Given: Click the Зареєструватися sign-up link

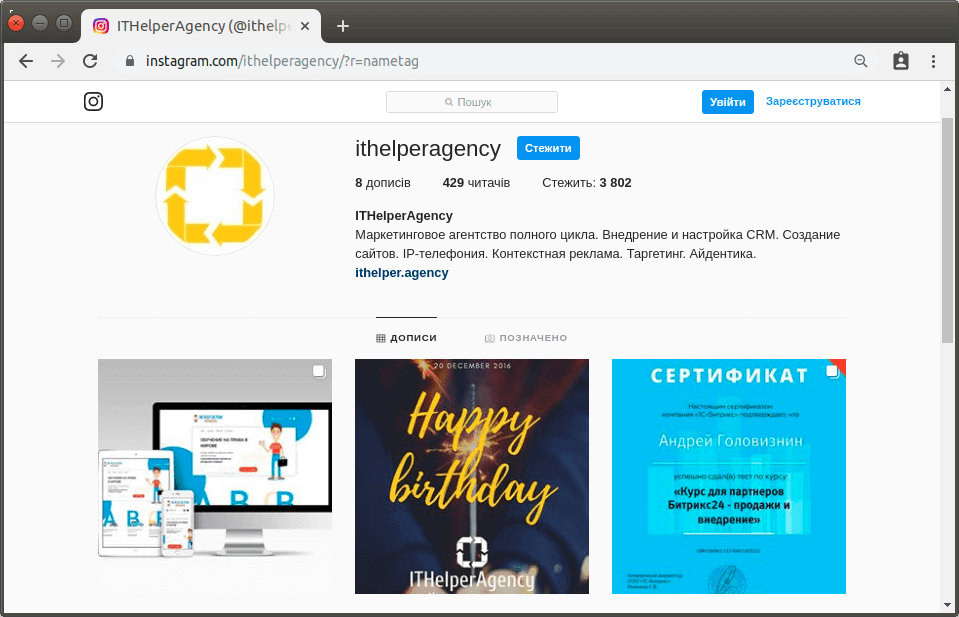Looking at the screenshot, I should (x=813, y=102).
